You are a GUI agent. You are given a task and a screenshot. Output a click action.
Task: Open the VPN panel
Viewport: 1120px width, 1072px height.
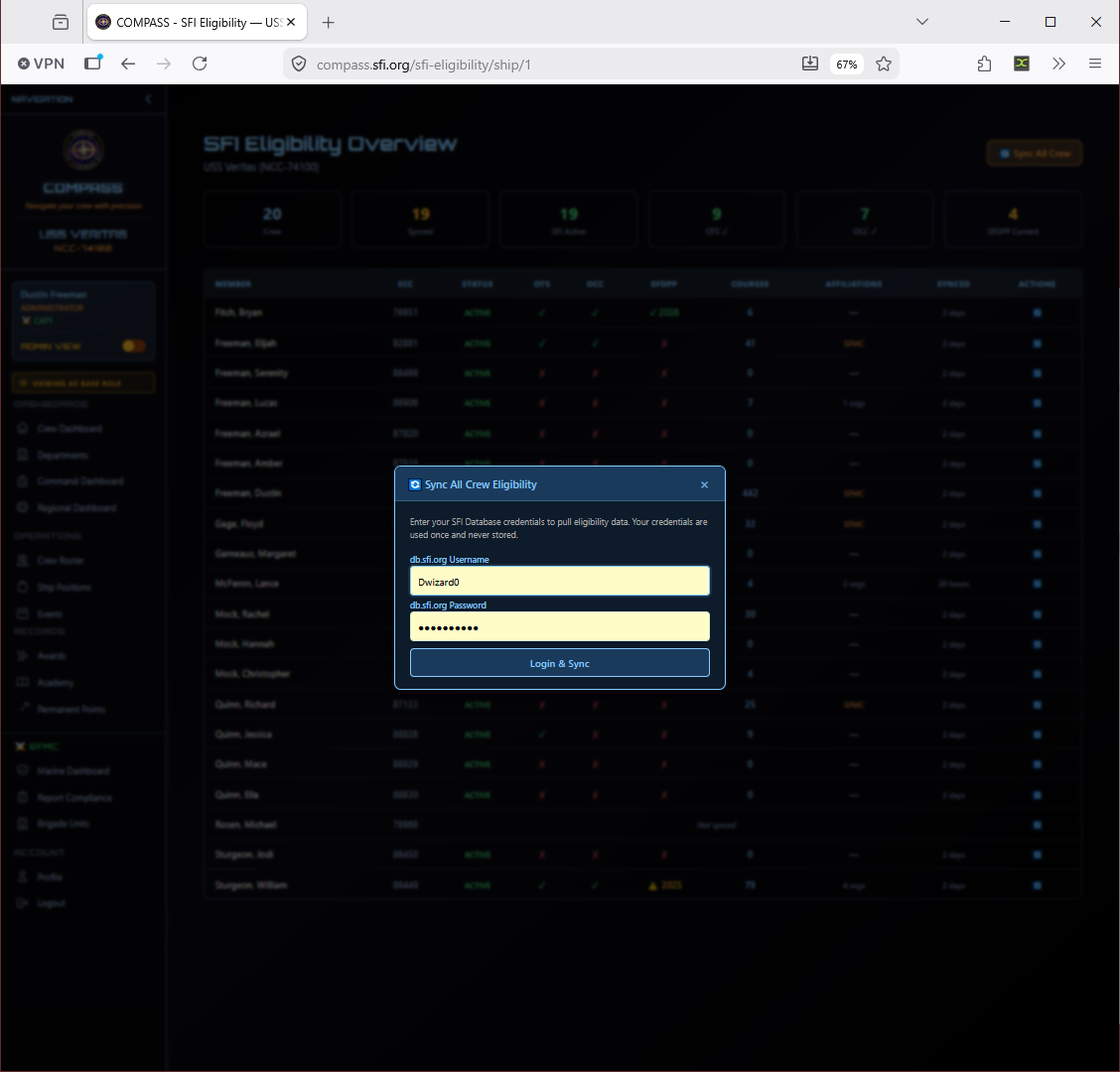pyautogui.click(x=41, y=65)
